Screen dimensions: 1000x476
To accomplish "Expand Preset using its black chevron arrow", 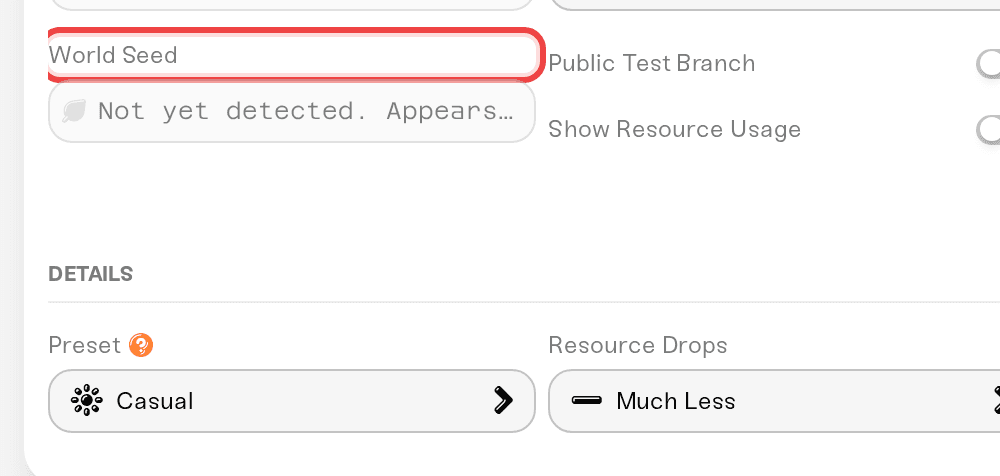I will tap(503, 401).
